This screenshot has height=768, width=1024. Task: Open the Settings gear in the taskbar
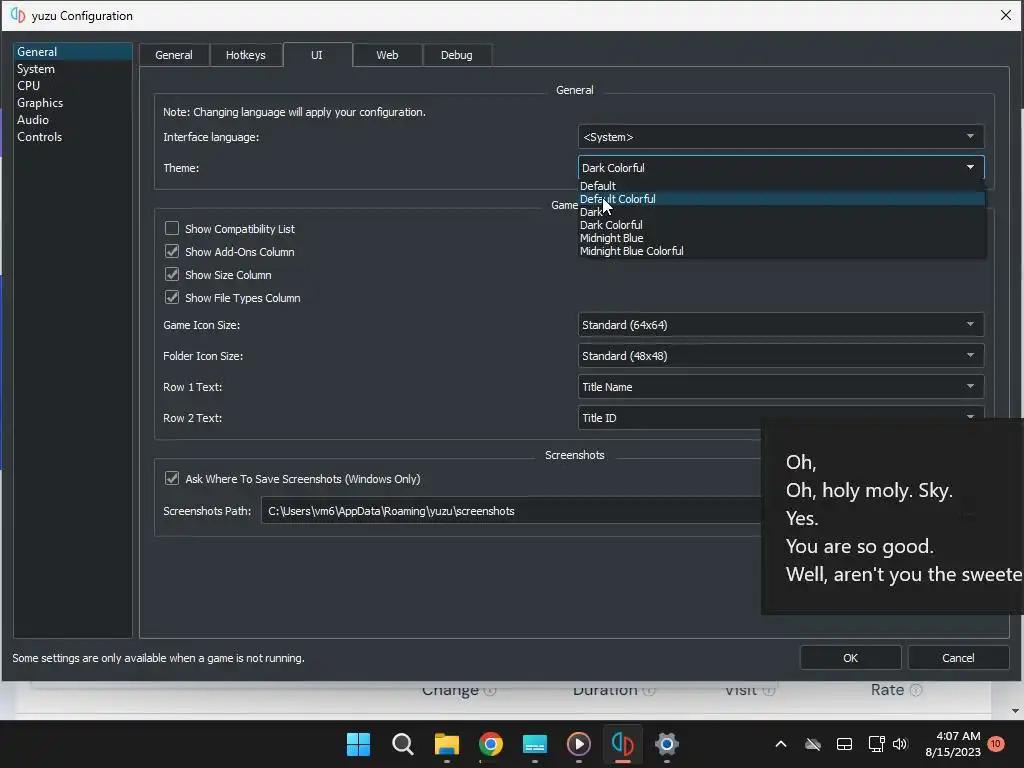coord(666,744)
